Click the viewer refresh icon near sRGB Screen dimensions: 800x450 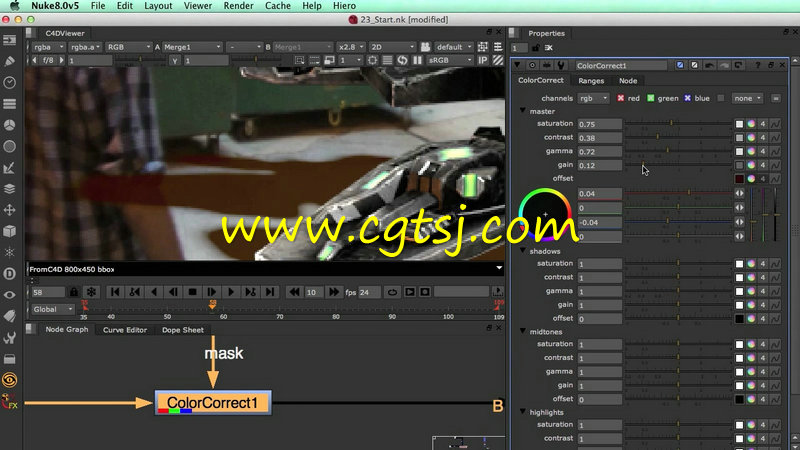click(x=403, y=60)
